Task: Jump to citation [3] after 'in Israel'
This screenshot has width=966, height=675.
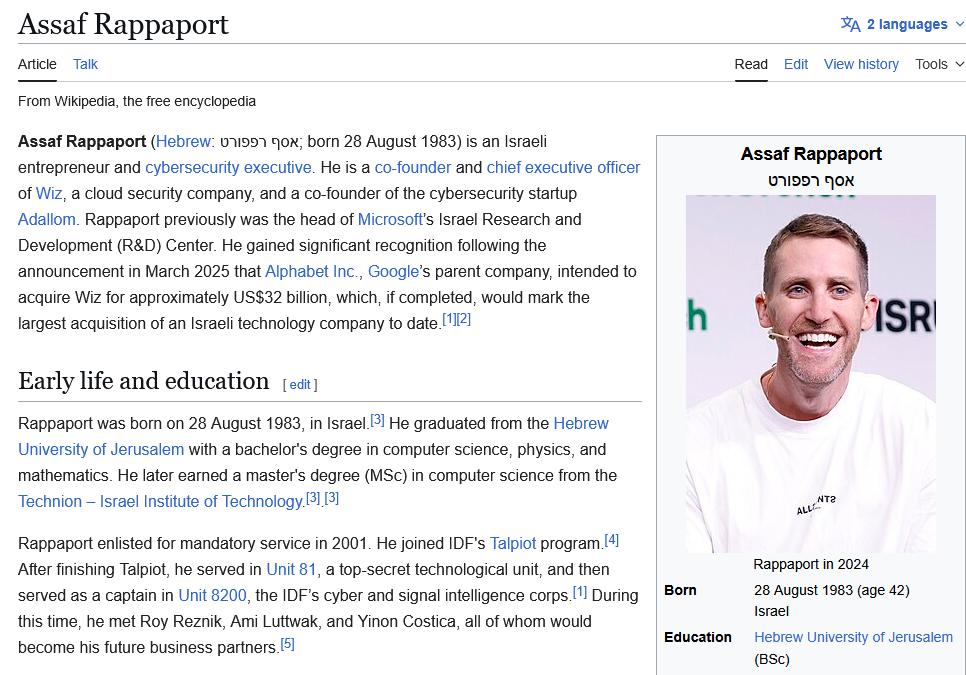Action: (x=377, y=420)
